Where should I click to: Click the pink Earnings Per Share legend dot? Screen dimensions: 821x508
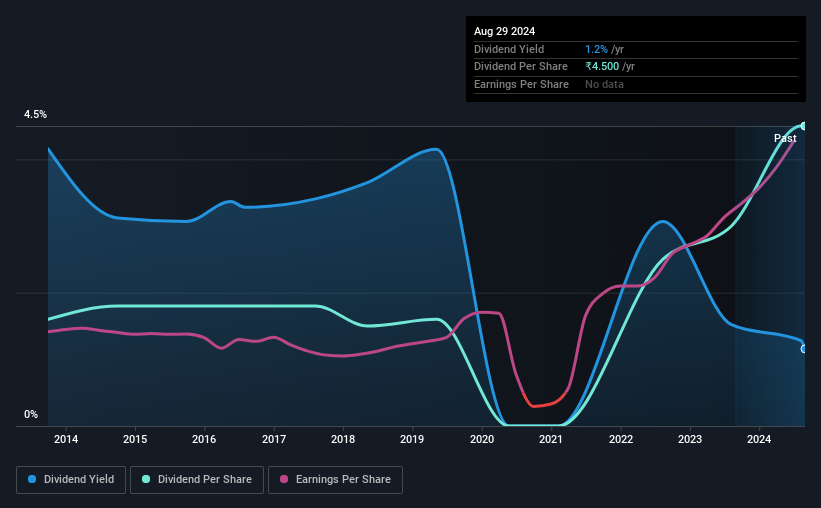[x=284, y=479]
